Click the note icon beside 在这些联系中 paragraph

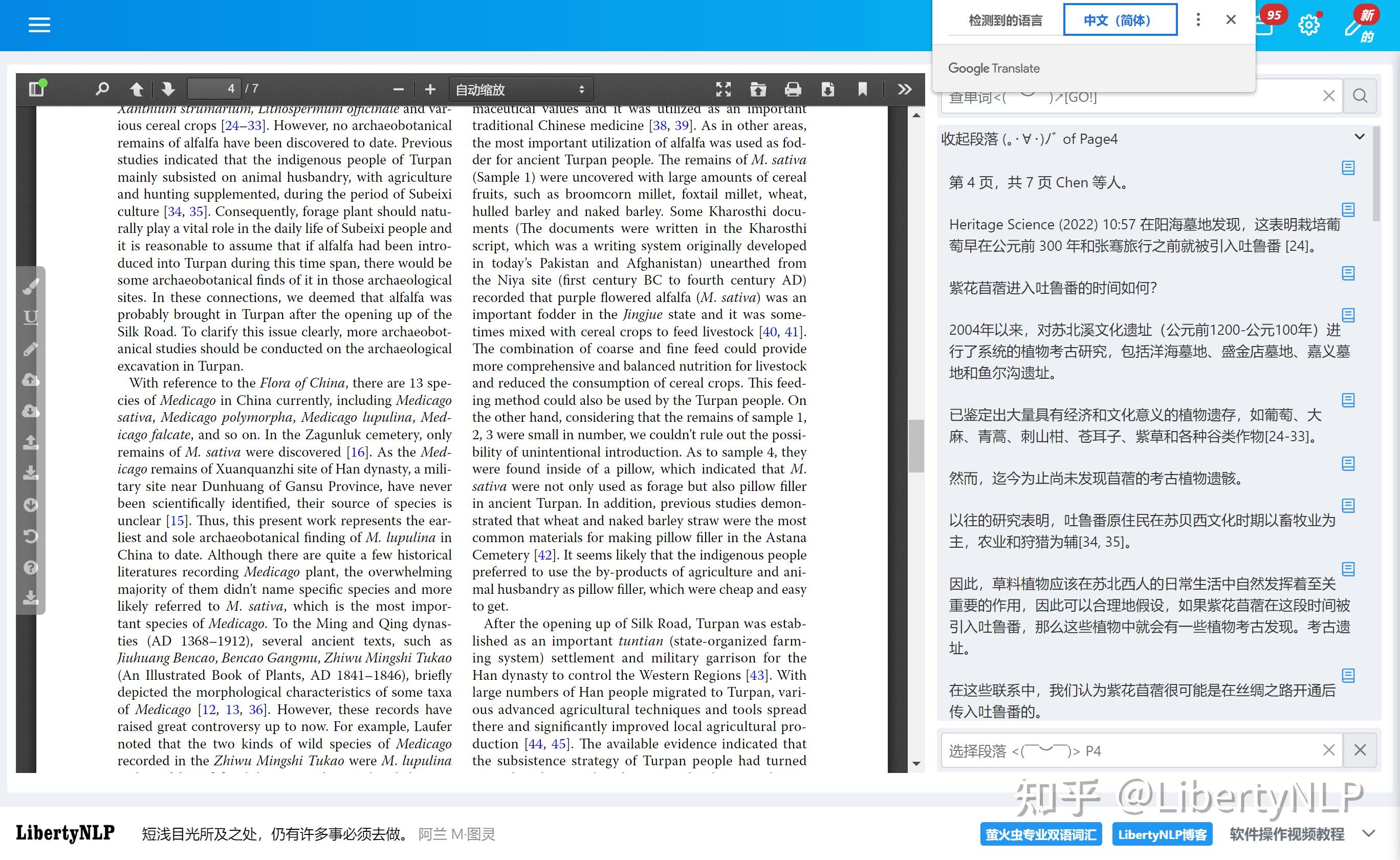pos(1348,676)
